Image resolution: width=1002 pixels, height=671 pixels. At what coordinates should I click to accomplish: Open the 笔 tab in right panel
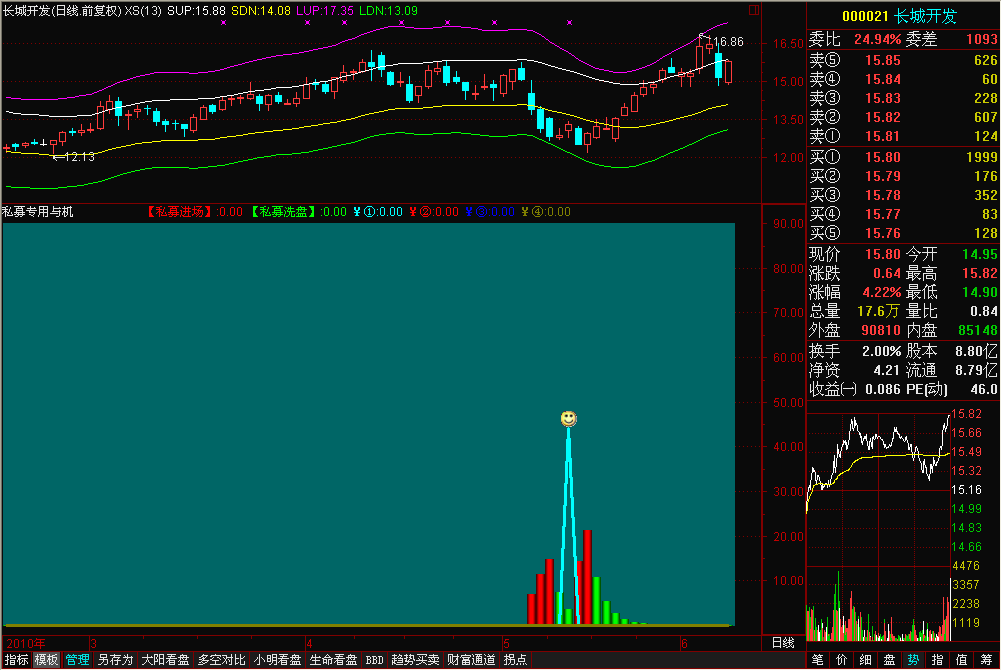tap(817, 659)
